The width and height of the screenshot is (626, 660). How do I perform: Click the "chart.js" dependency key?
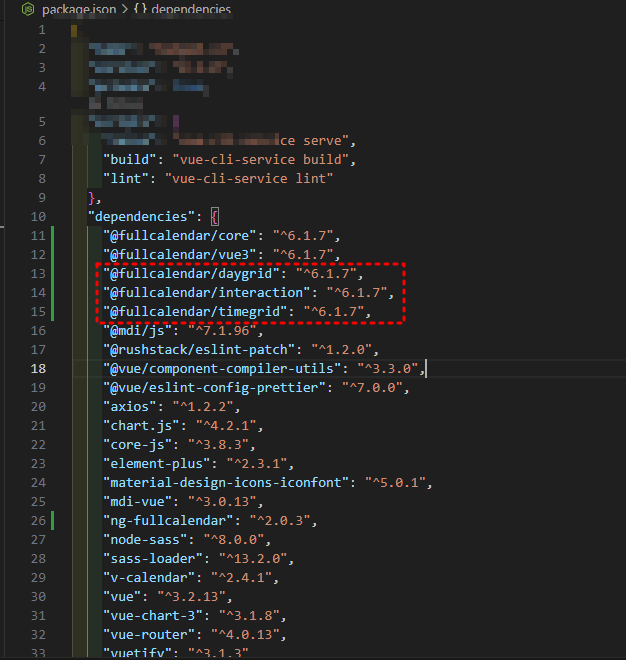click(x=141, y=426)
